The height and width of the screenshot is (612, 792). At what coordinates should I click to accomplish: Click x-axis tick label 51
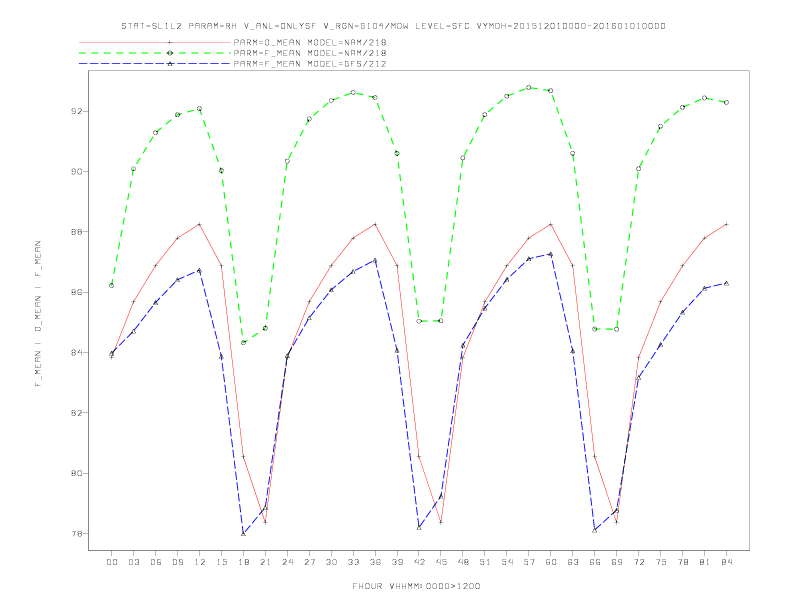click(x=485, y=562)
